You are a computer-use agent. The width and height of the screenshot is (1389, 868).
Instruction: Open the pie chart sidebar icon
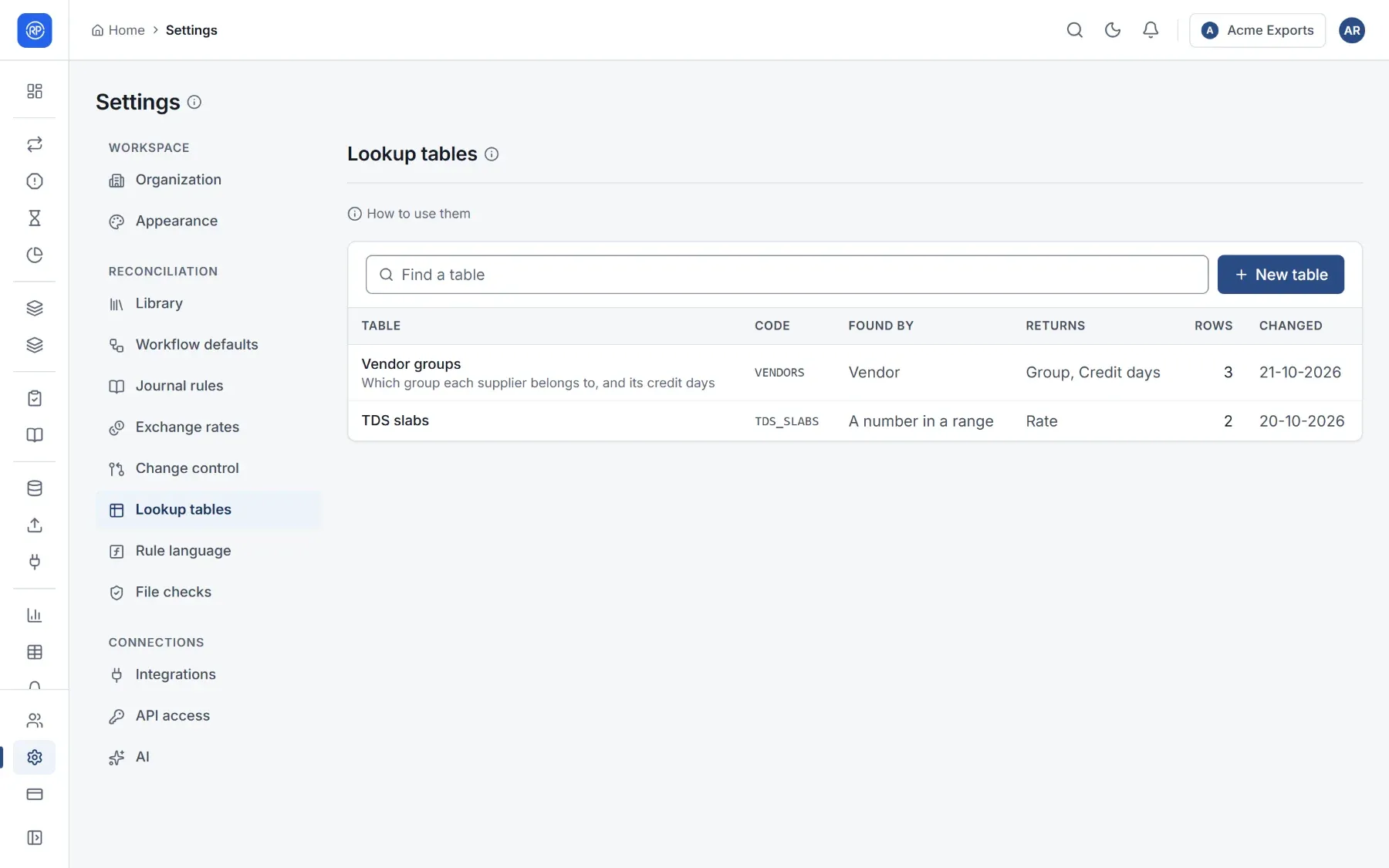35,255
